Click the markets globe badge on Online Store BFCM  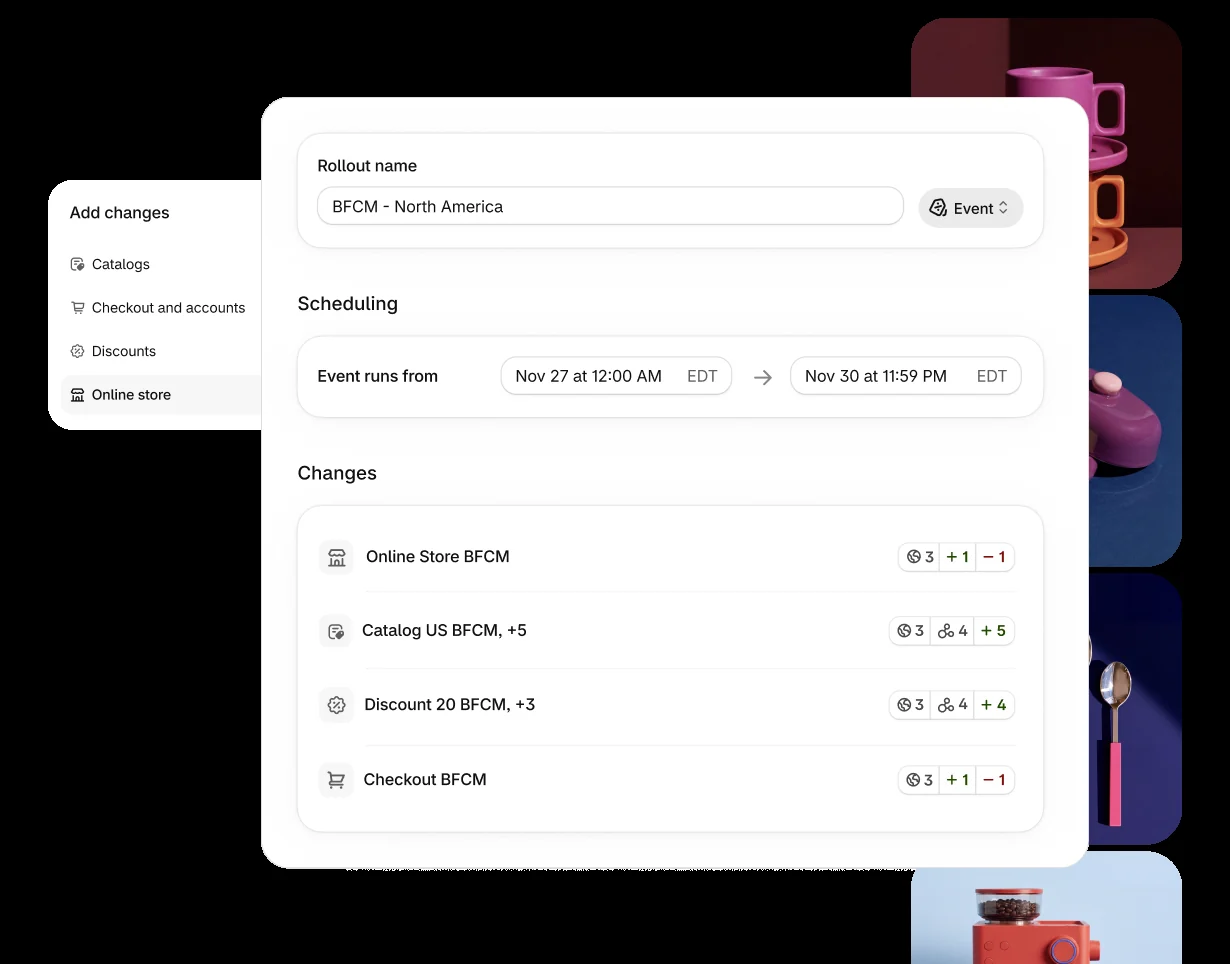[x=919, y=557]
